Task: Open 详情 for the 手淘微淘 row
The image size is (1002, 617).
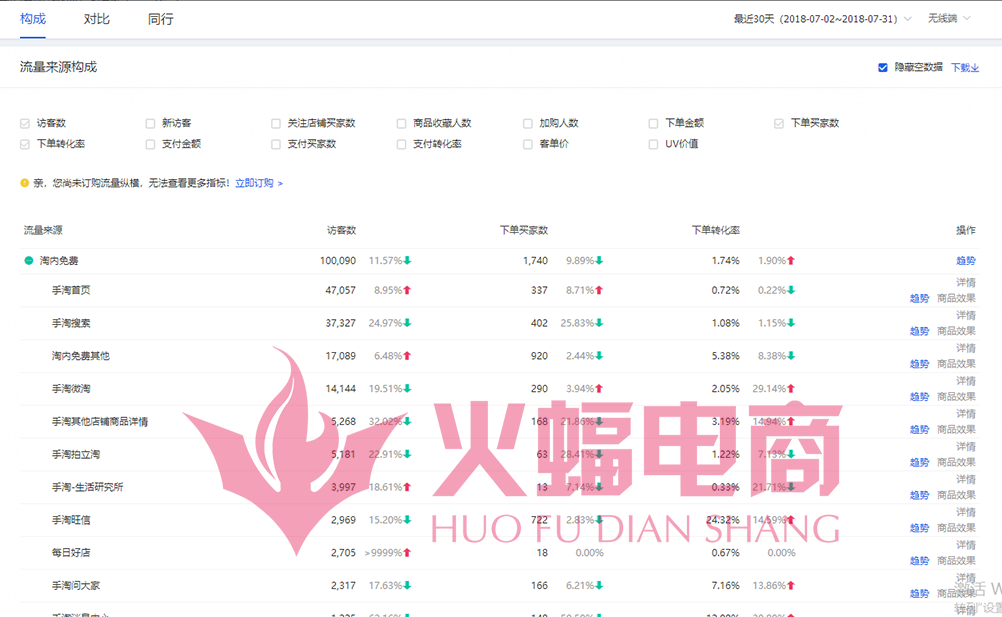Action: [966, 381]
